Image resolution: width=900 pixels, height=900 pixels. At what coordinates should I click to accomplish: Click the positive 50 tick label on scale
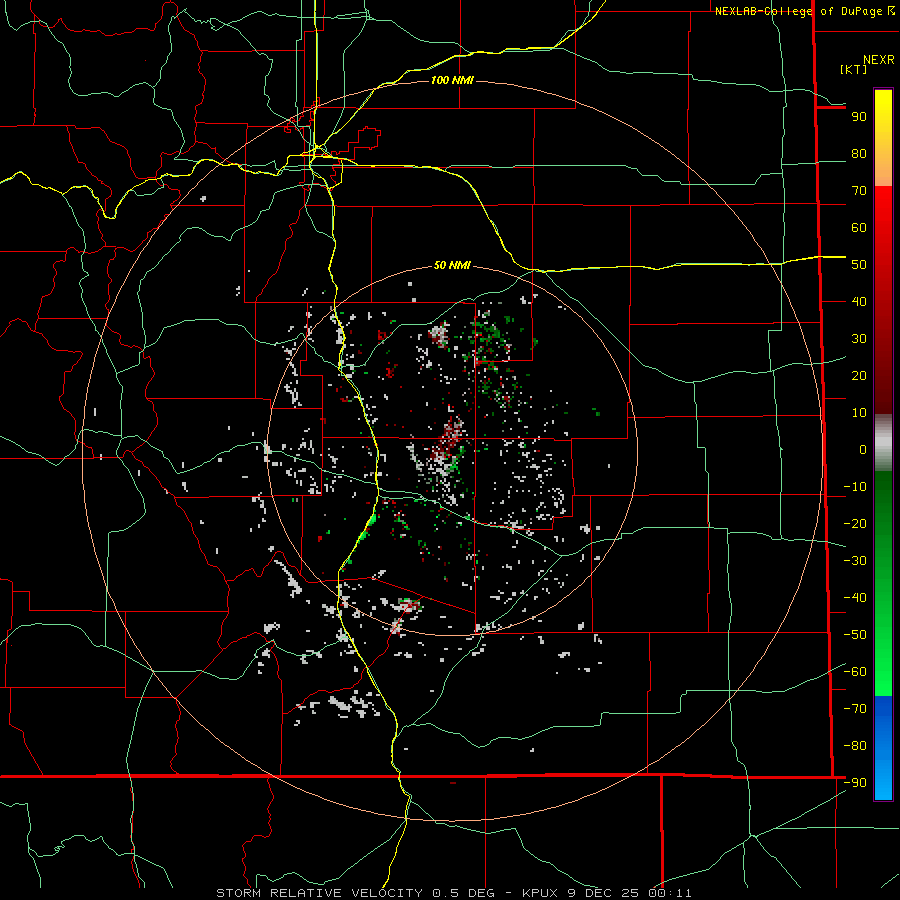point(859,265)
